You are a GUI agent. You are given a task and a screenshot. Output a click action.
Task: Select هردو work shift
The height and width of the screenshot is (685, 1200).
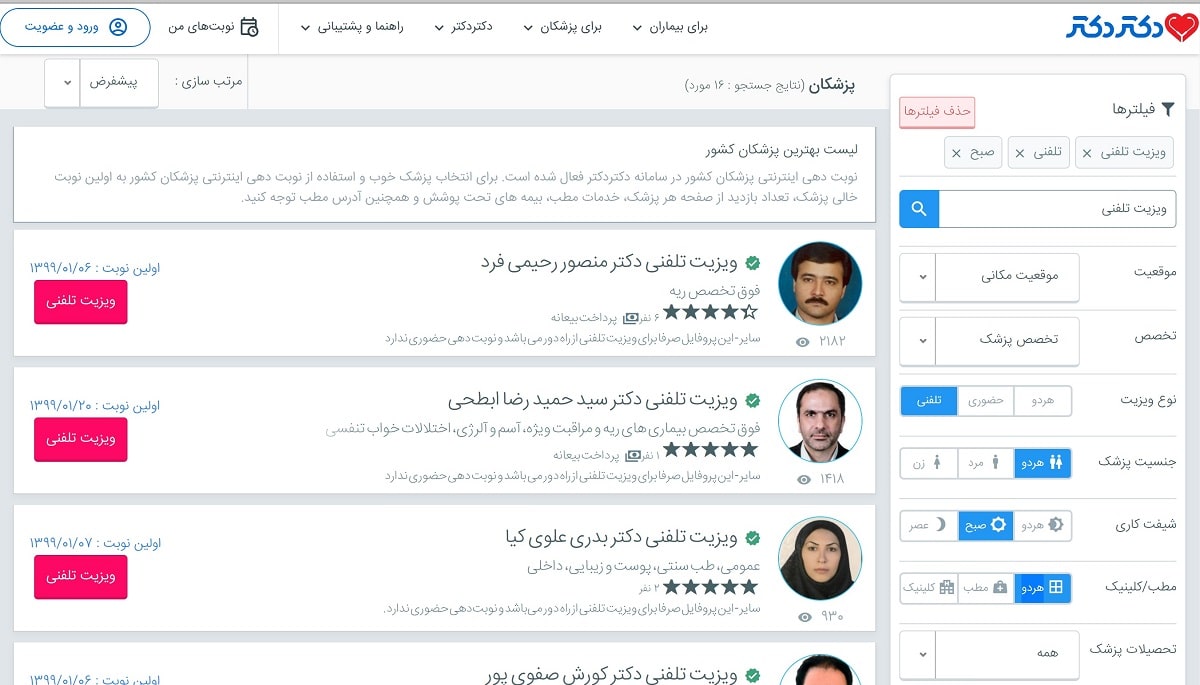(x=1042, y=525)
